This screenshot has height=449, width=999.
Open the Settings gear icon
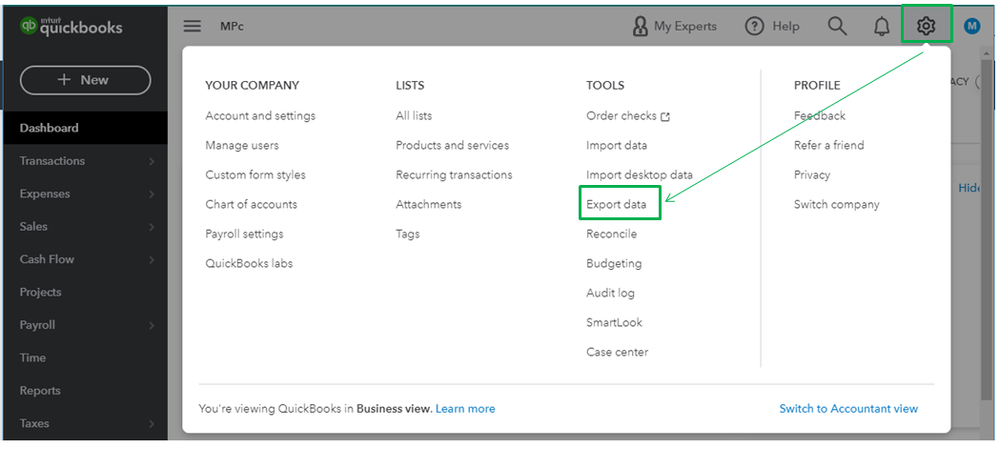pyautogui.click(x=926, y=26)
